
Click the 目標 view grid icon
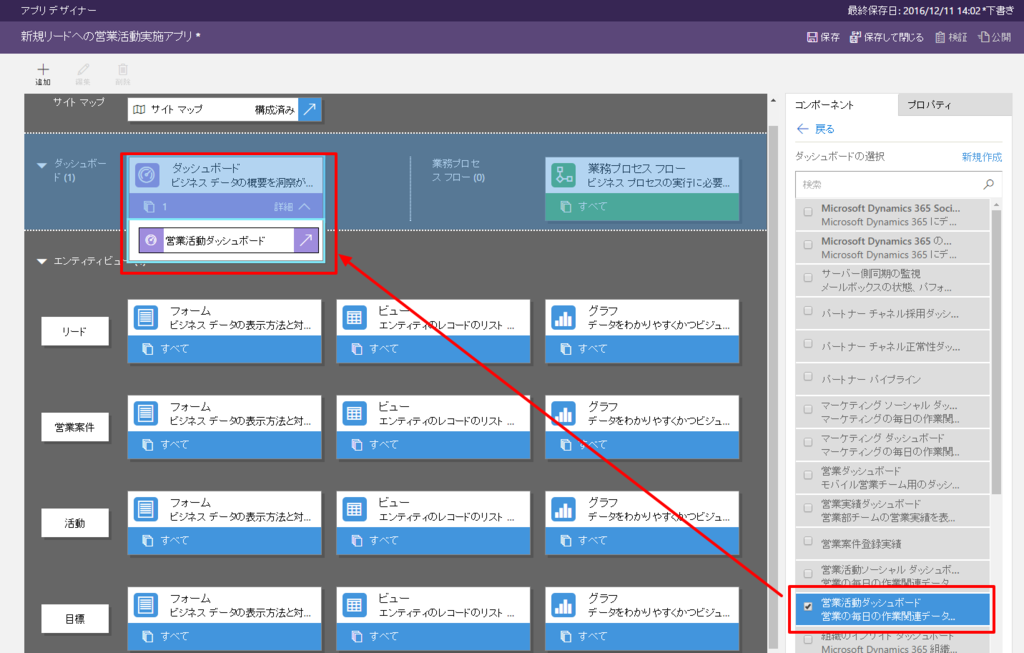tap(355, 605)
